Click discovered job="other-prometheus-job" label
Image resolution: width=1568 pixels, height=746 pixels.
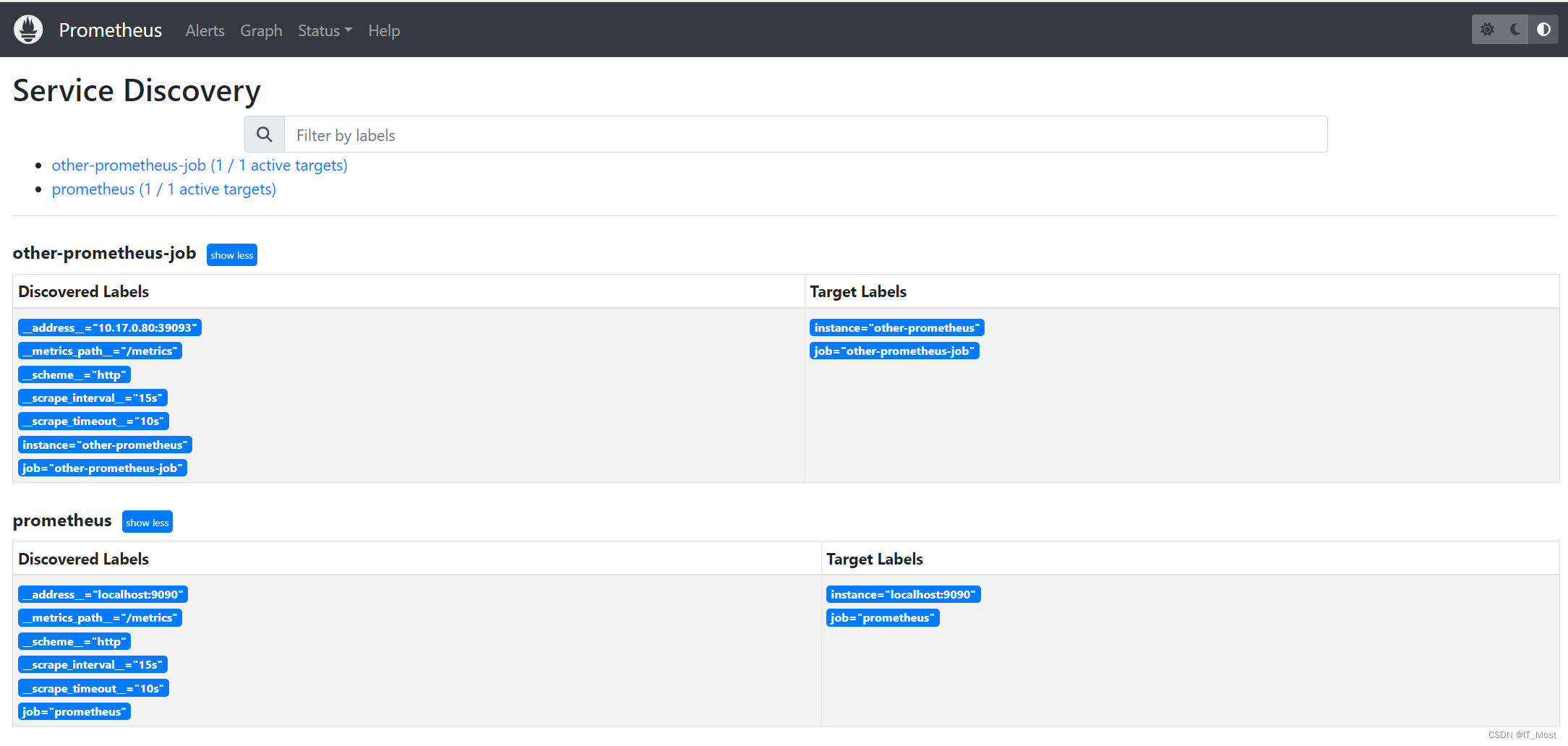coord(103,468)
